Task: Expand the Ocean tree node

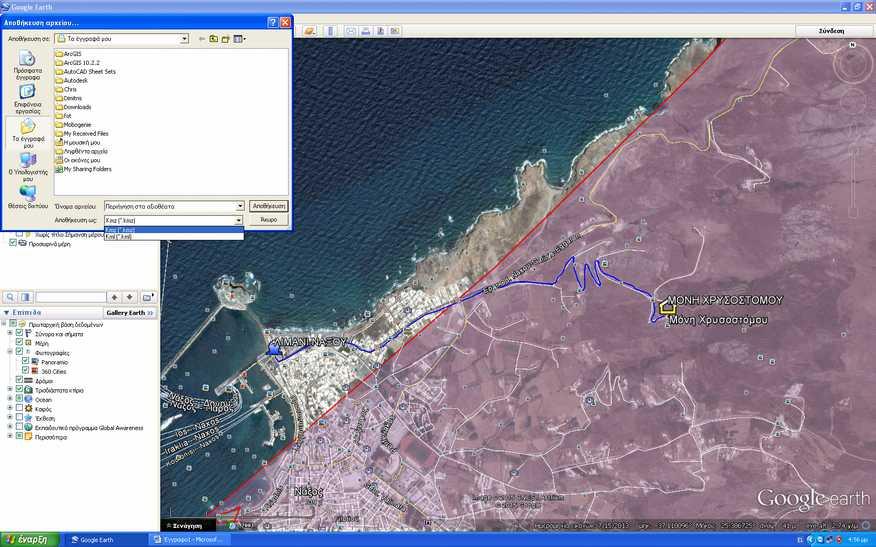Action: 9,399
